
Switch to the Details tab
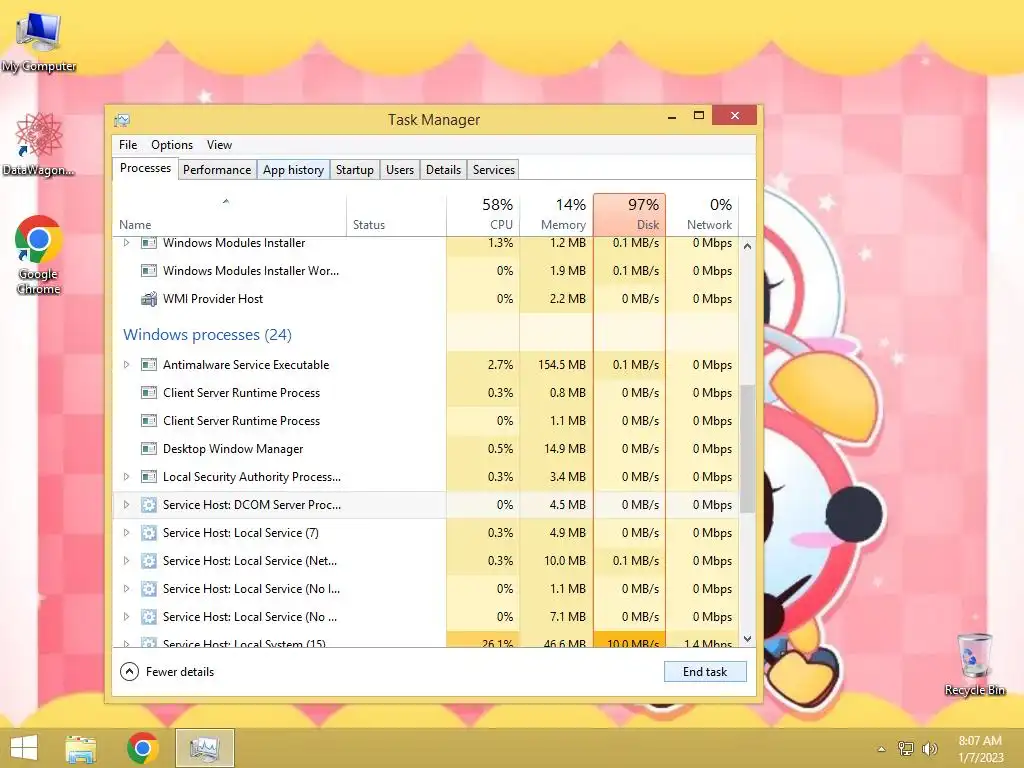(443, 170)
